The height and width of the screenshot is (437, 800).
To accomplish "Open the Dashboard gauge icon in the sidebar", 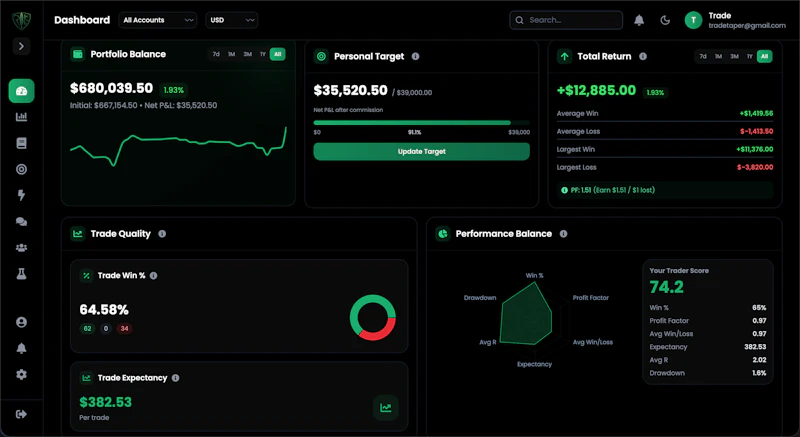I will point(21,91).
